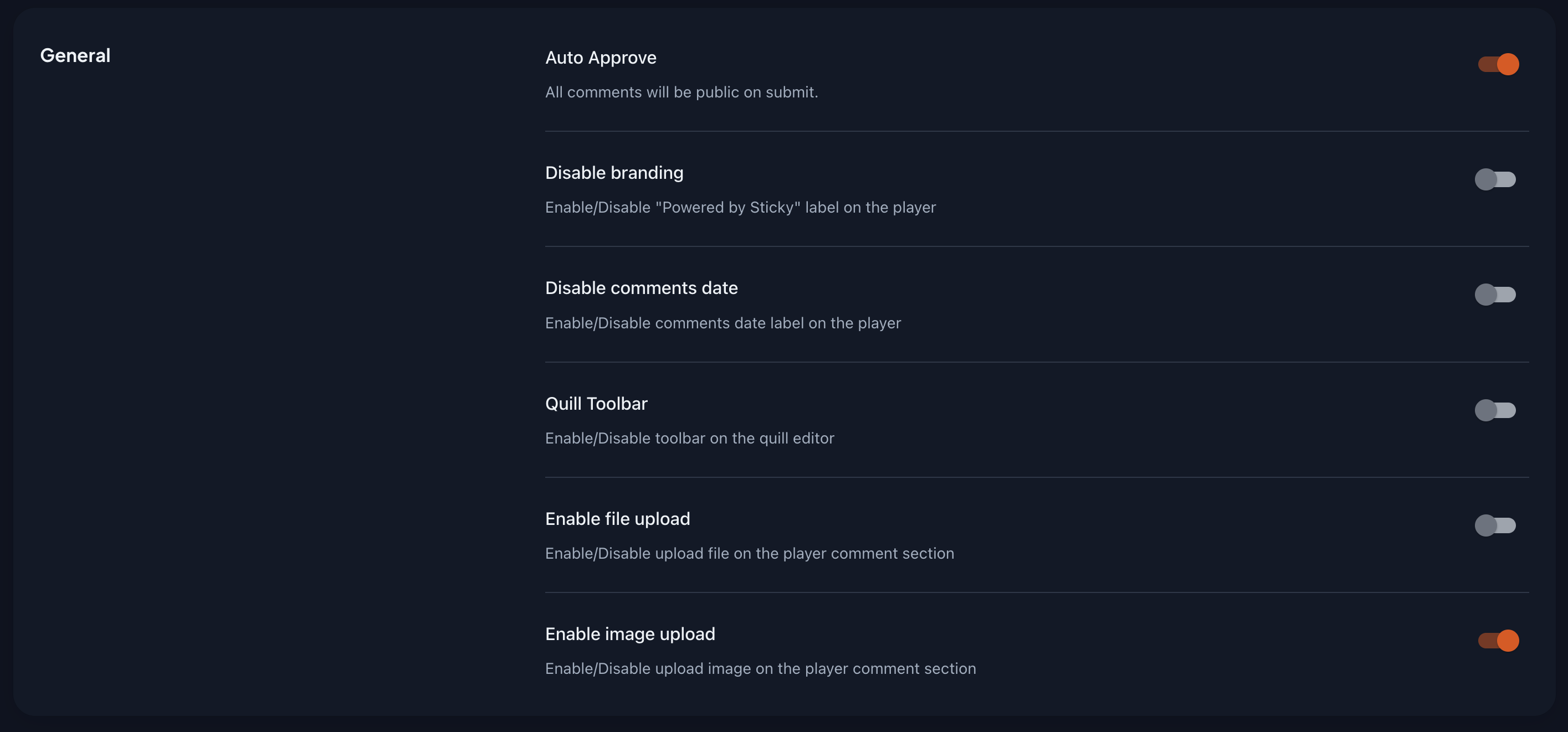The height and width of the screenshot is (732, 1568).
Task: Click the gray knob of Disable branding switch
Action: 1487,179
